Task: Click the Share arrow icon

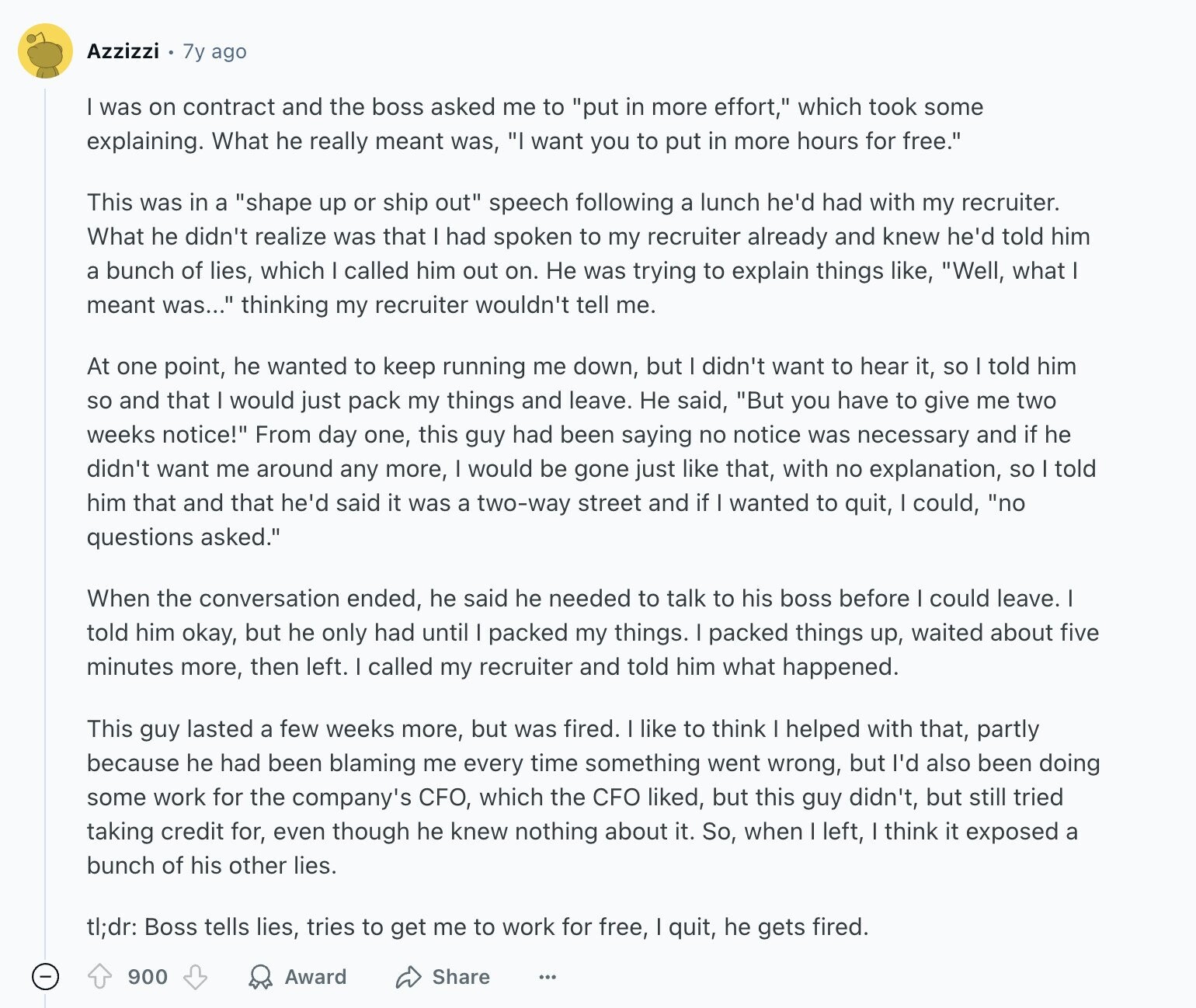Action: pos(409,976)
